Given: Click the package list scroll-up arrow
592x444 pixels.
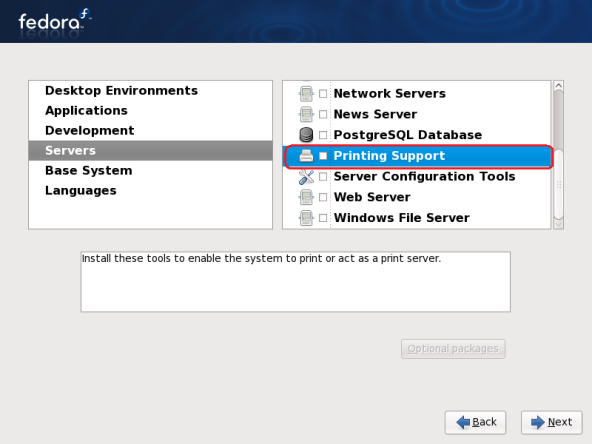Looking at the screenshot, I should click(558, 85).
